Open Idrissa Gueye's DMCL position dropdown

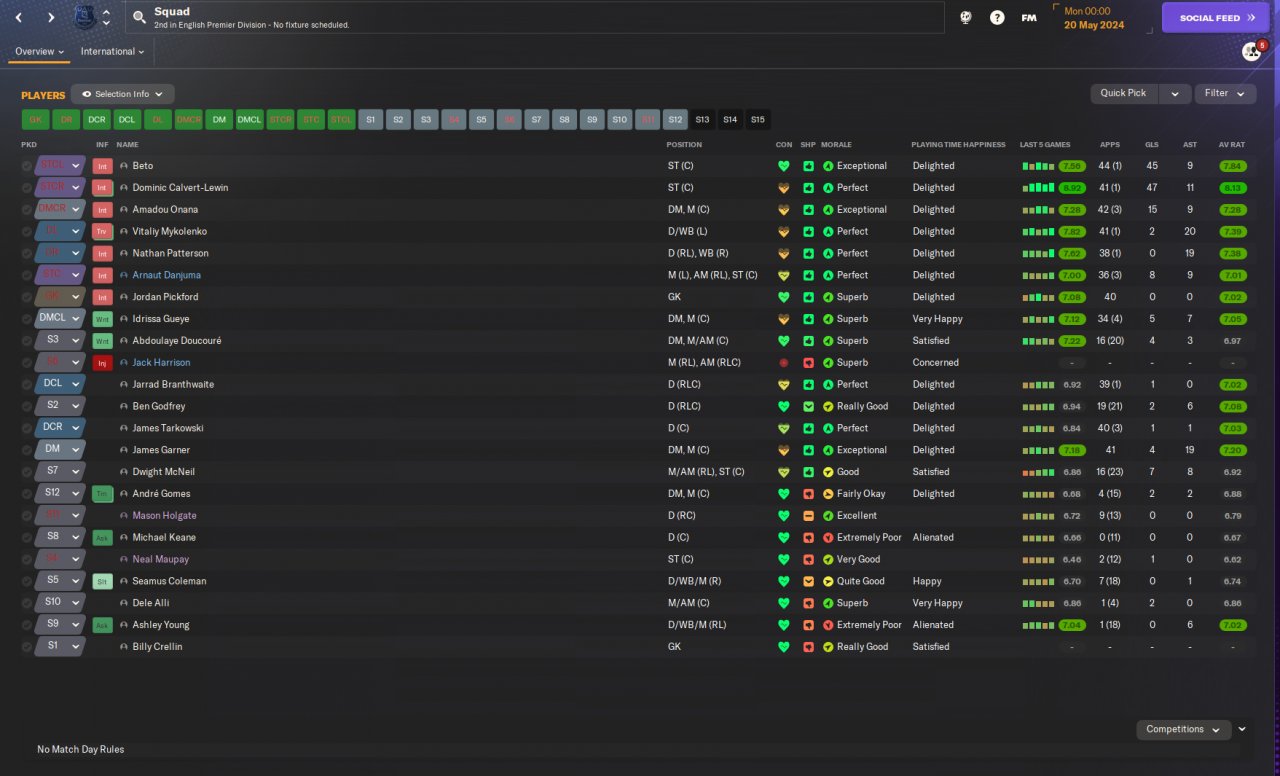click(60, 319)
